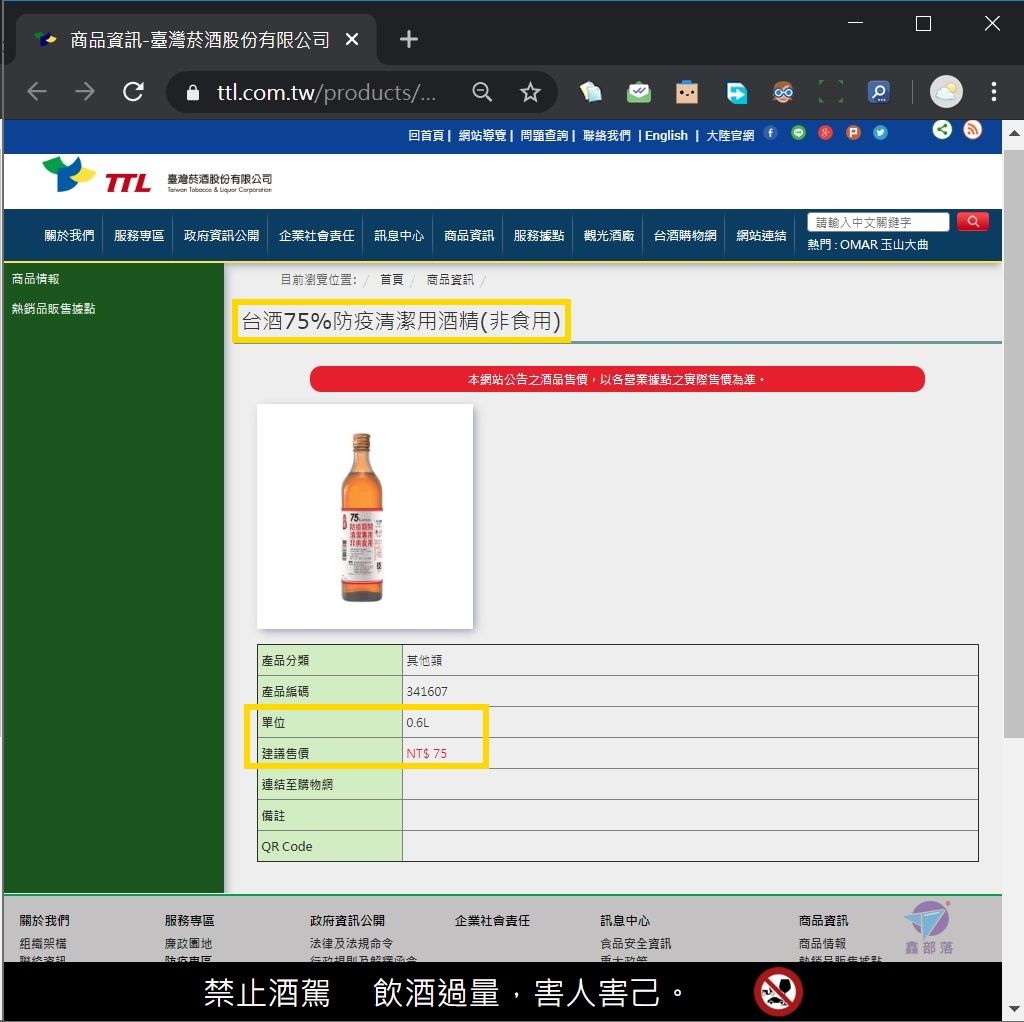Image resolution: width=1024 pixels, height=1022 pixels.
Task: Open the 服務據點 navigation menu
Action: pyautogui.click(x=539, y=236)
